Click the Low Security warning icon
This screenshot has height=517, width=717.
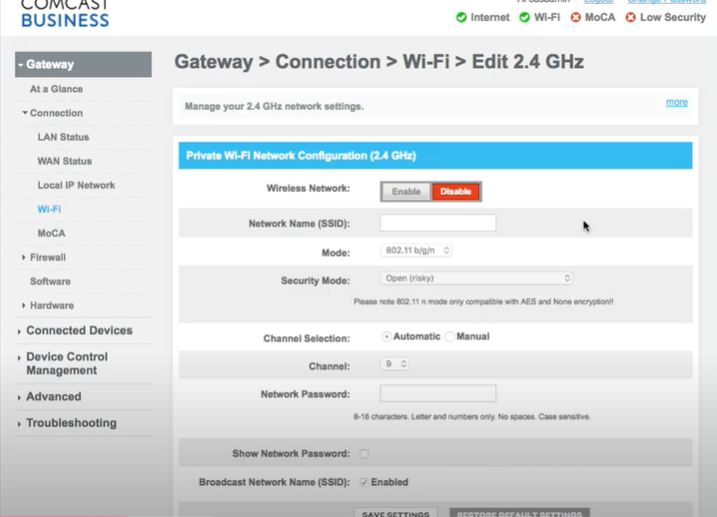point(631,18)
